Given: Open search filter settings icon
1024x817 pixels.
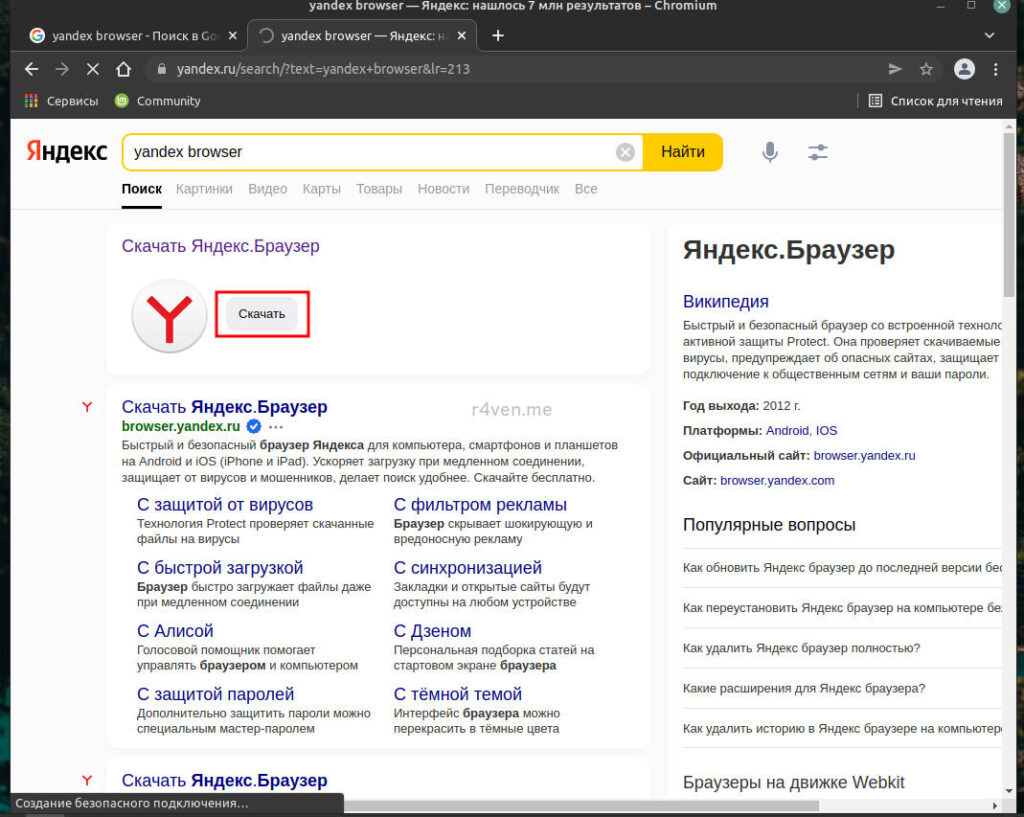Looking at the screenshot, I should click(x=818, y=152).
